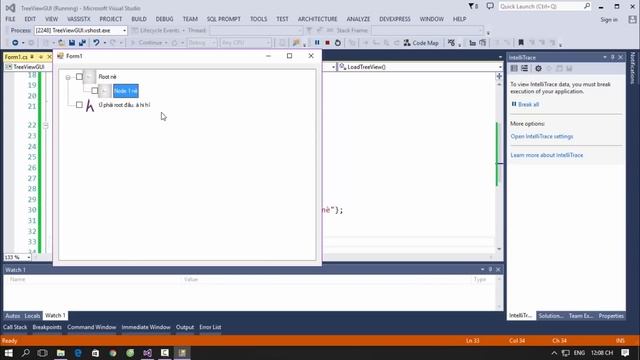Click the notifications flag icon in title bar

(x=473, y=6)
